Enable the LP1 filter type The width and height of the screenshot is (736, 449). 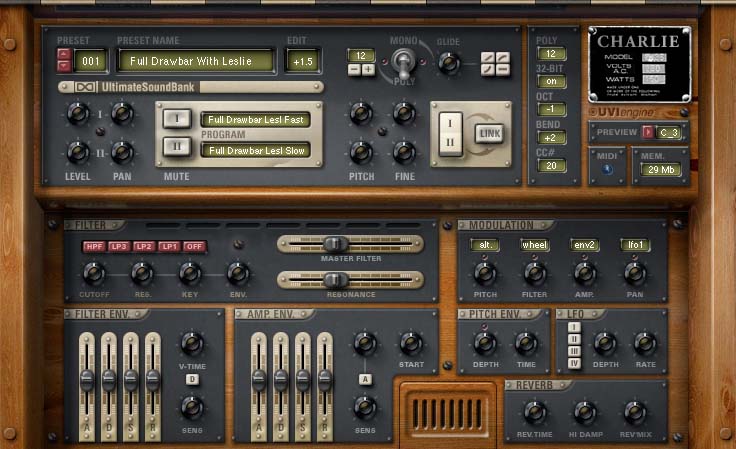[x=169, y=246]
